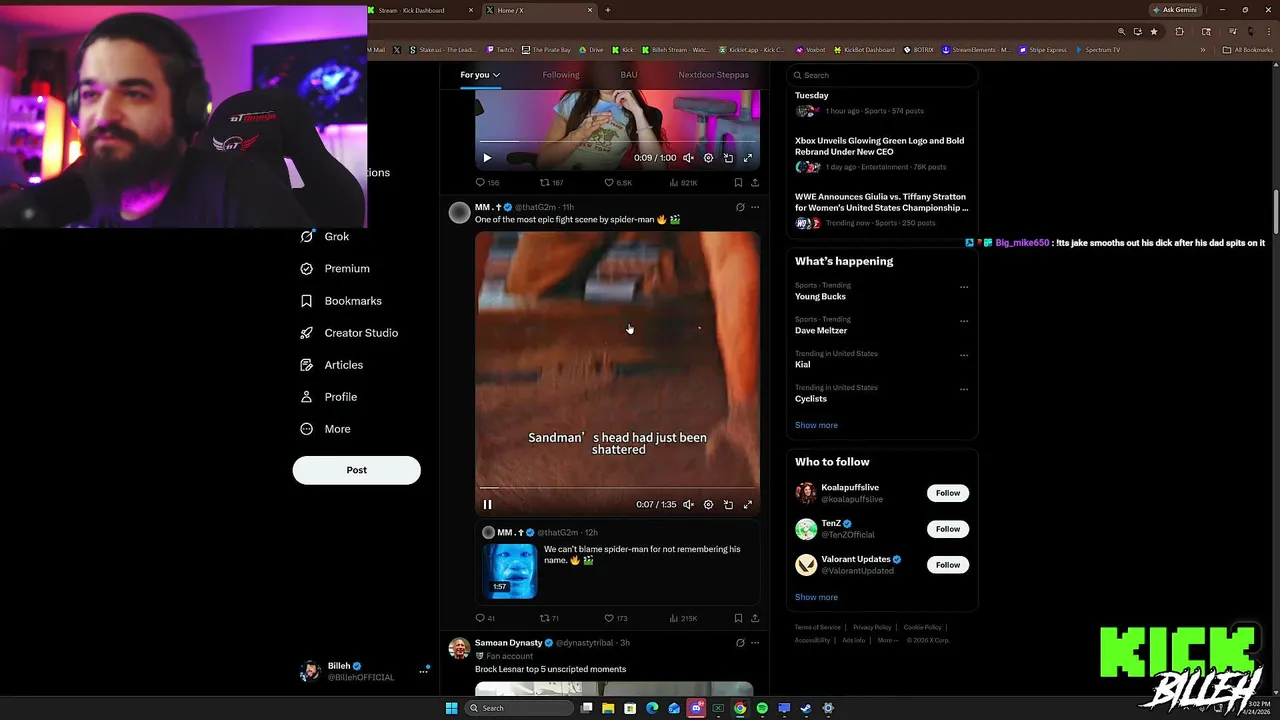The height and width of the screenshot is (720, 1280).
Task: Click the Post button
Action: coord(356,470)
